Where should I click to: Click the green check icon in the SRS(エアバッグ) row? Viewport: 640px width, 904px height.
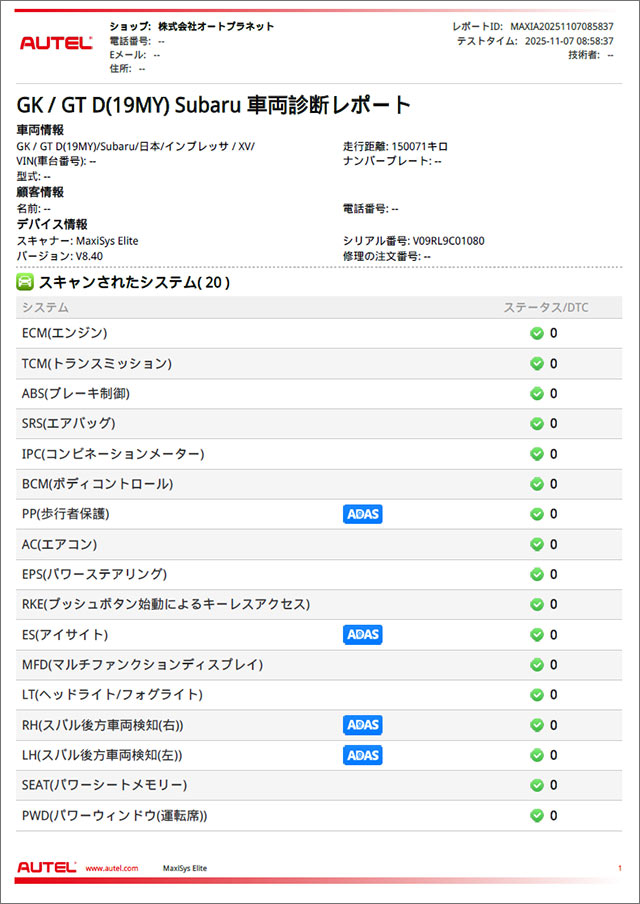pyautogui.click(x=537, y=424)
